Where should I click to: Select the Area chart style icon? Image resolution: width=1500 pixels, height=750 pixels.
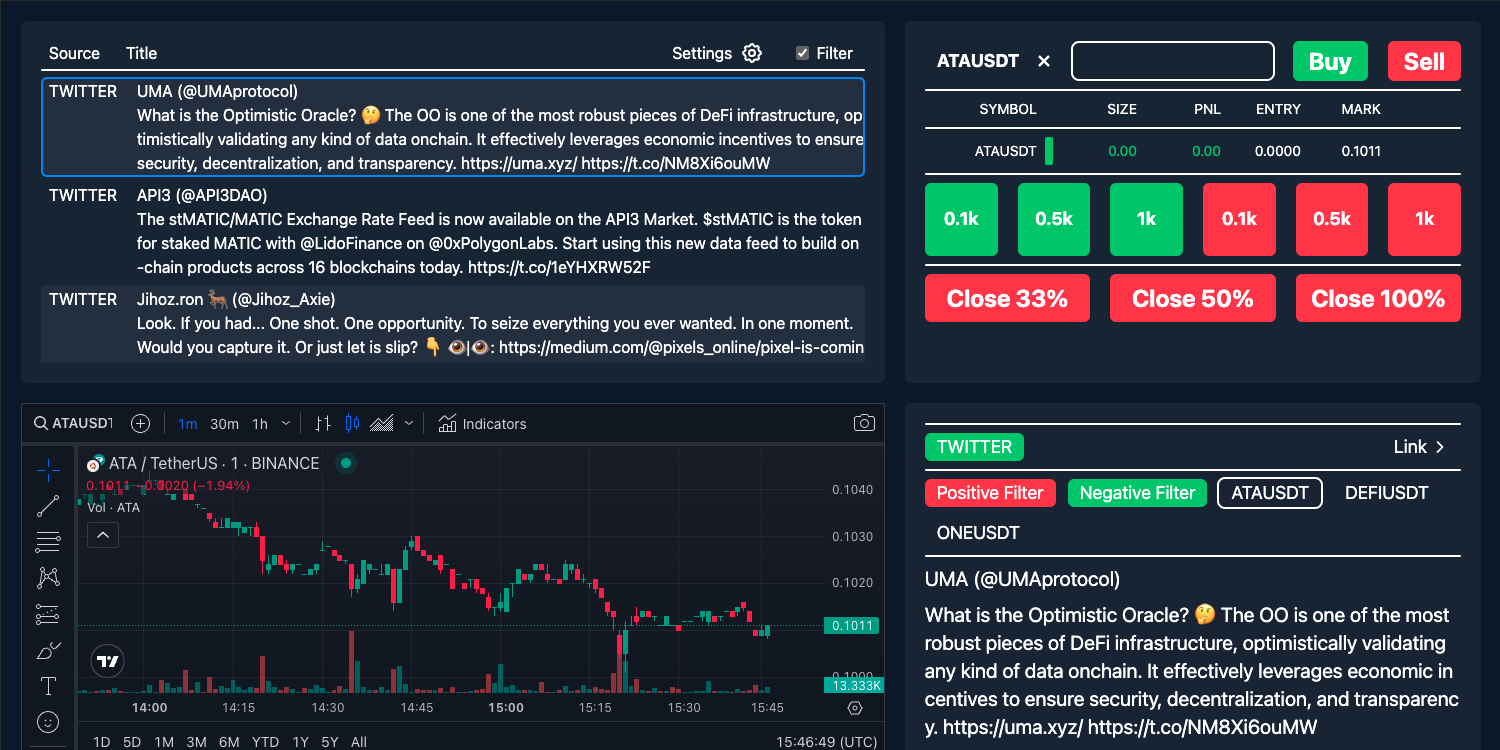click(382, 424)
